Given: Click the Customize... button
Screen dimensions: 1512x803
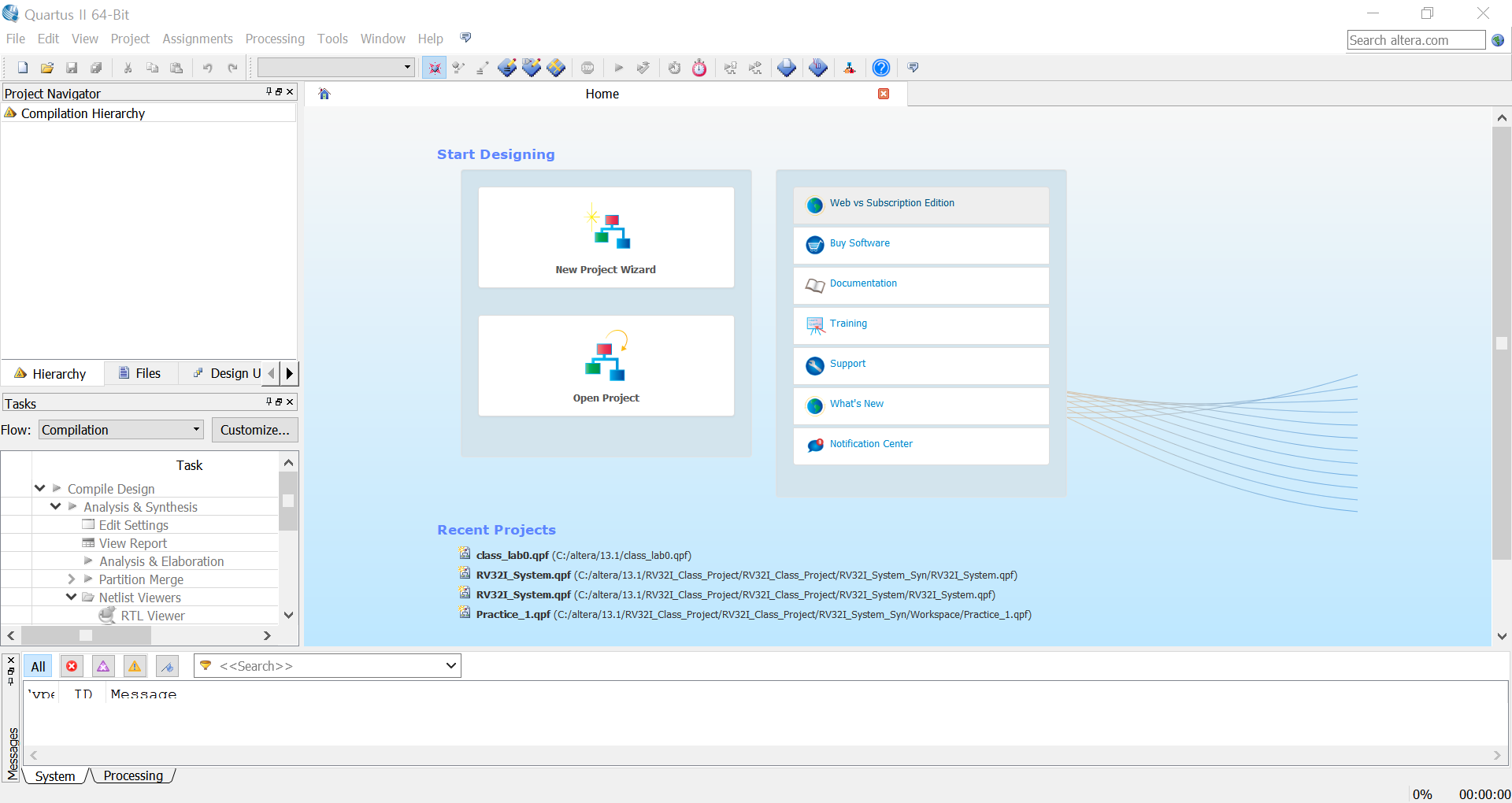Looking at the screenshot, I should 255,430.
